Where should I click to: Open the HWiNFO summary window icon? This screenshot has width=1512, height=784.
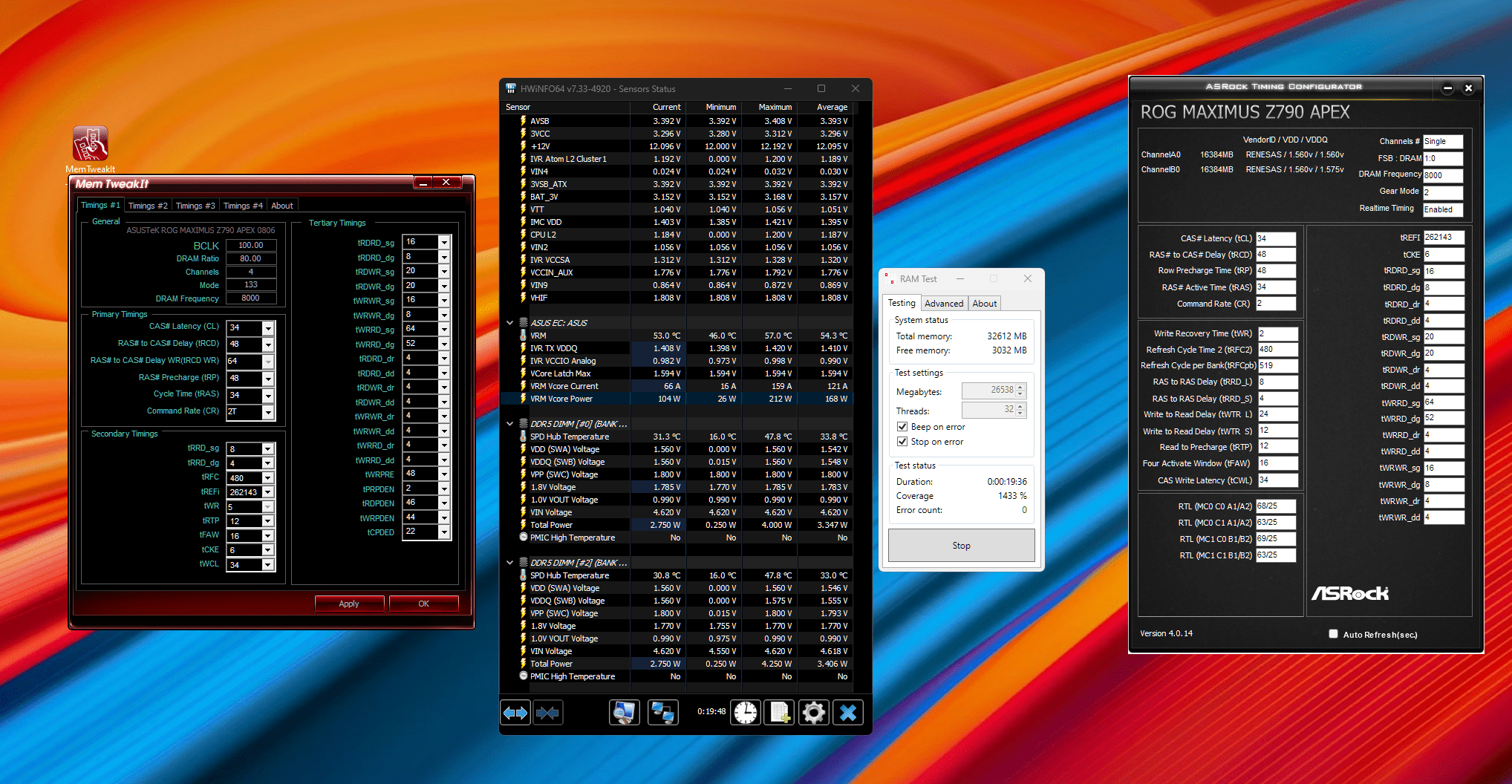click(625, 713)
